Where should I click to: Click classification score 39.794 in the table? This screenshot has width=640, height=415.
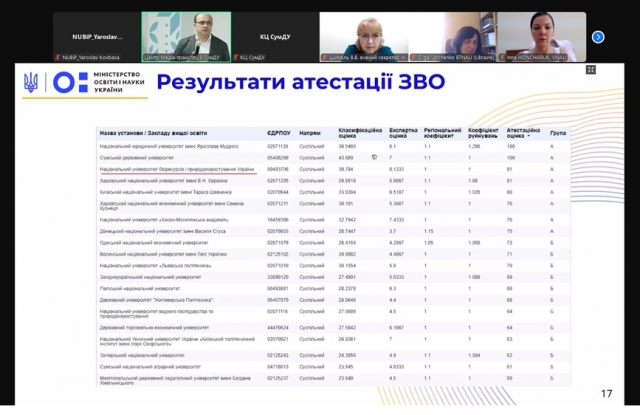346,169
